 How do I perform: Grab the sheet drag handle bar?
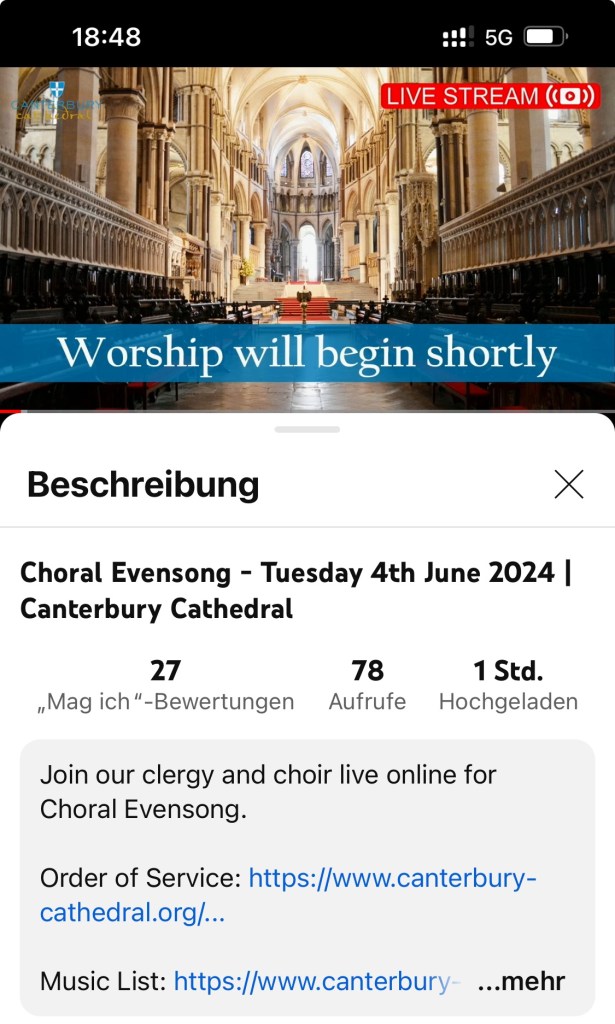click(x=307, y=429)
